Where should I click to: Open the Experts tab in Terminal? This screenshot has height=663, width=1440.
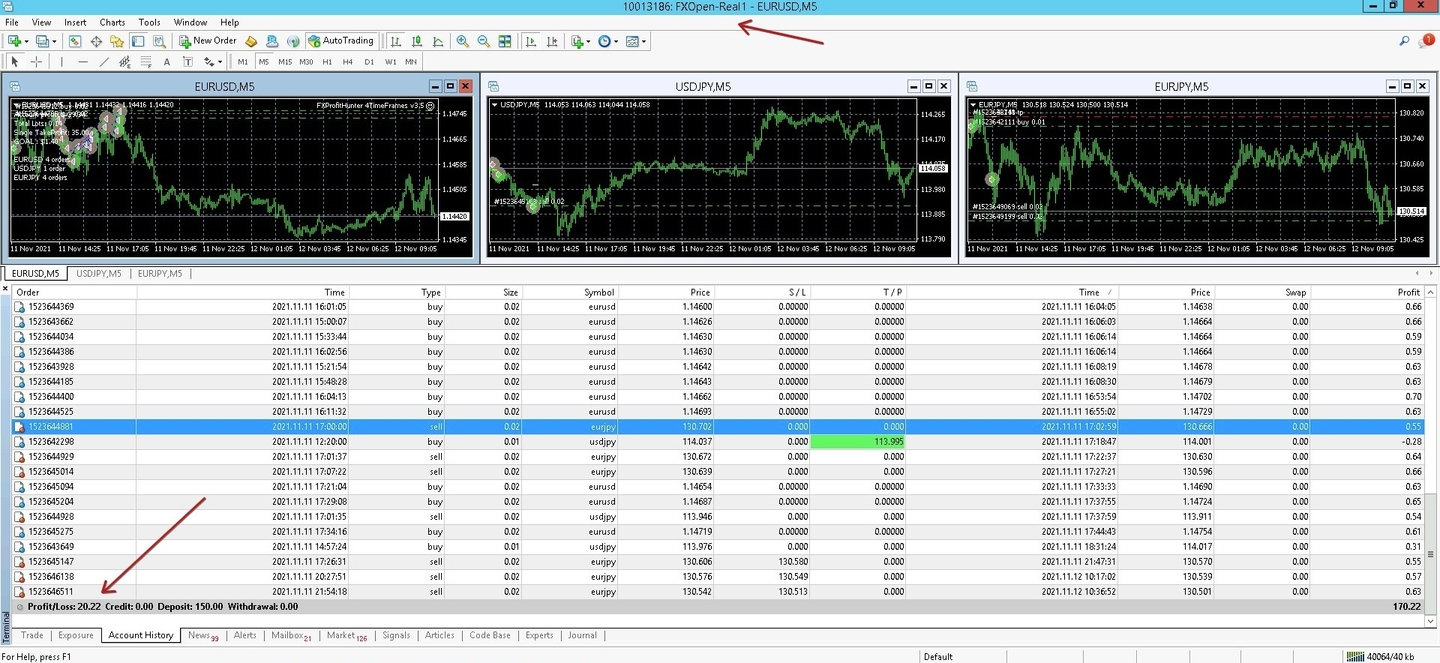point(539,635)
